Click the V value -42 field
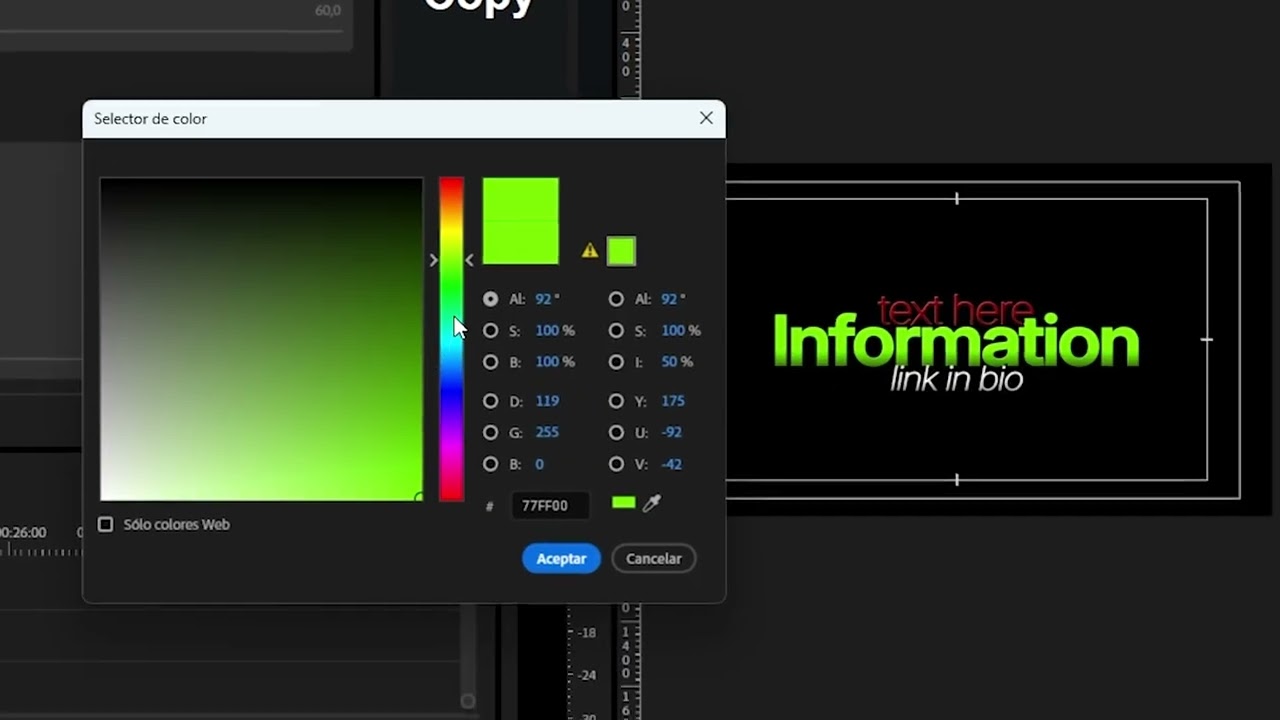Screen dimensions: 1280x720 [x=672, y=464]
